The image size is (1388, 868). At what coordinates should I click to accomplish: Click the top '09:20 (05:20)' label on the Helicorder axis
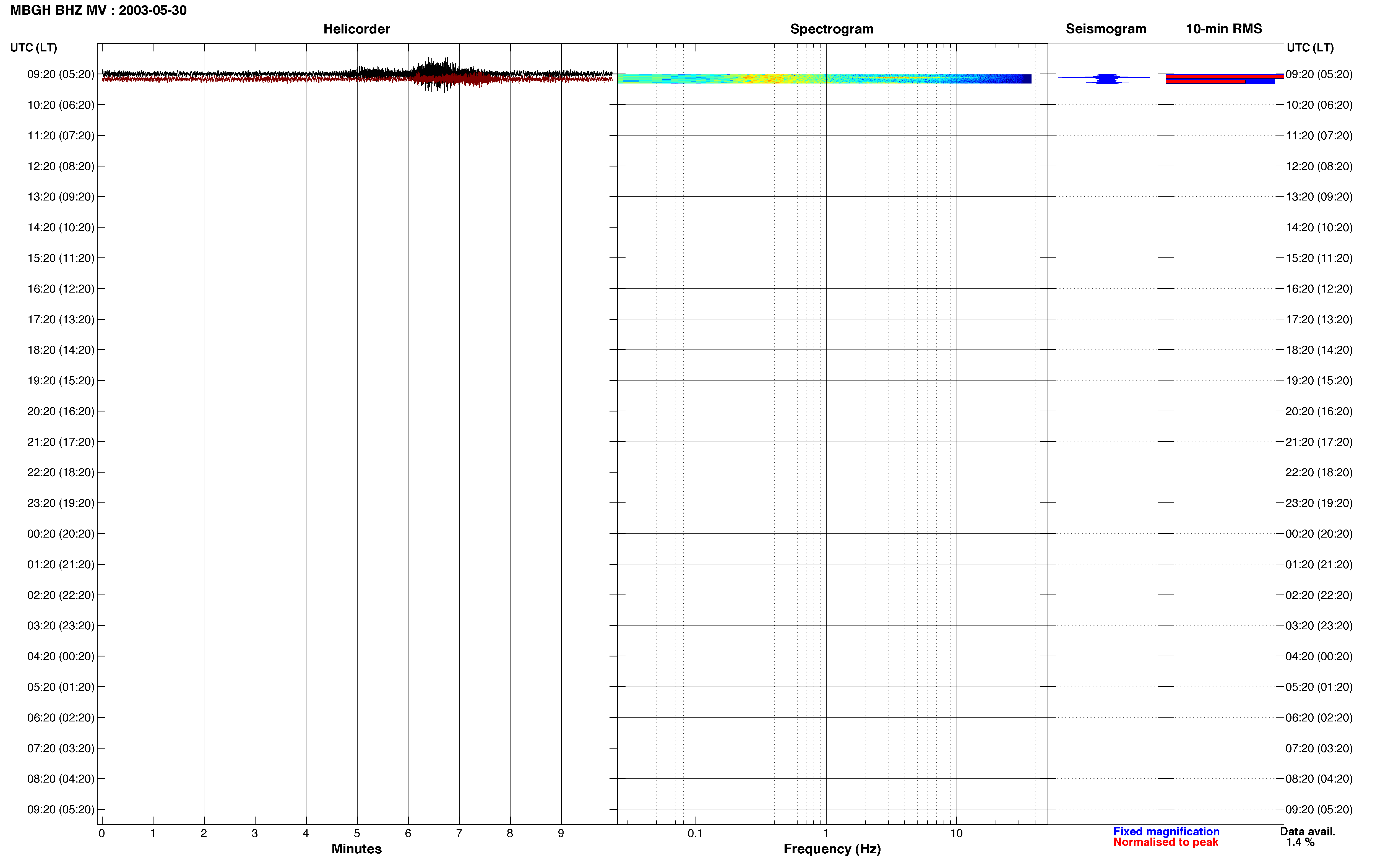coord(61,75)
